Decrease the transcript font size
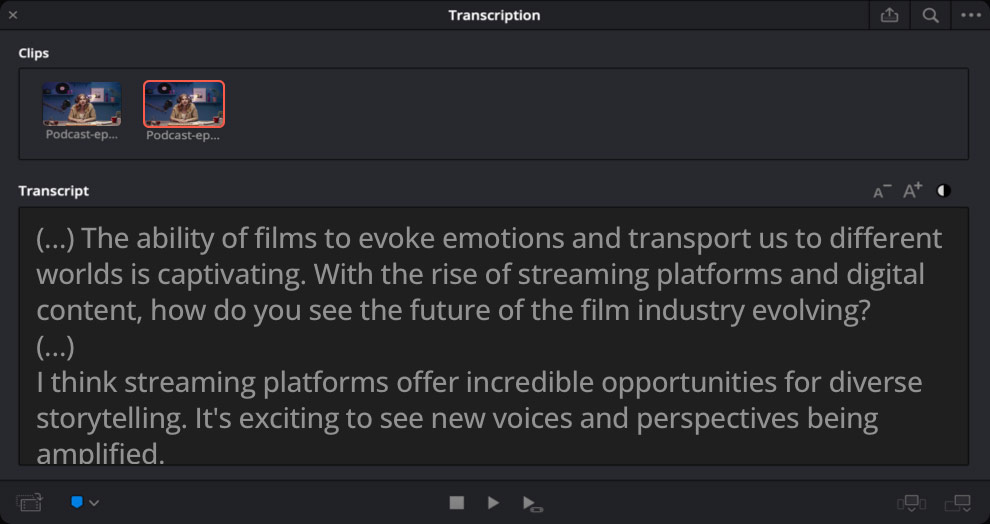The image size is (990, 524). tap(881, 191)
